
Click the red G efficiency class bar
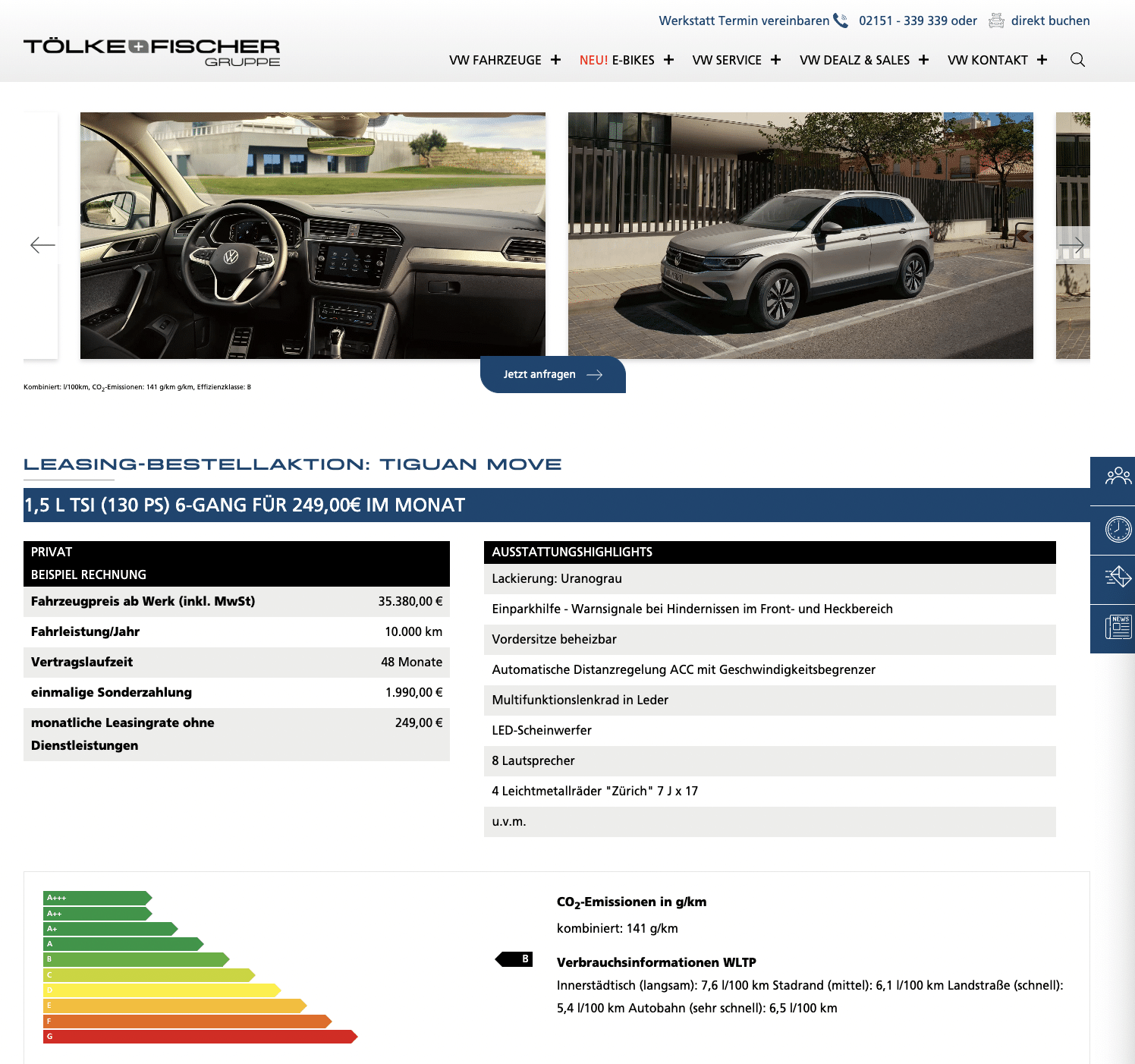200,1037
